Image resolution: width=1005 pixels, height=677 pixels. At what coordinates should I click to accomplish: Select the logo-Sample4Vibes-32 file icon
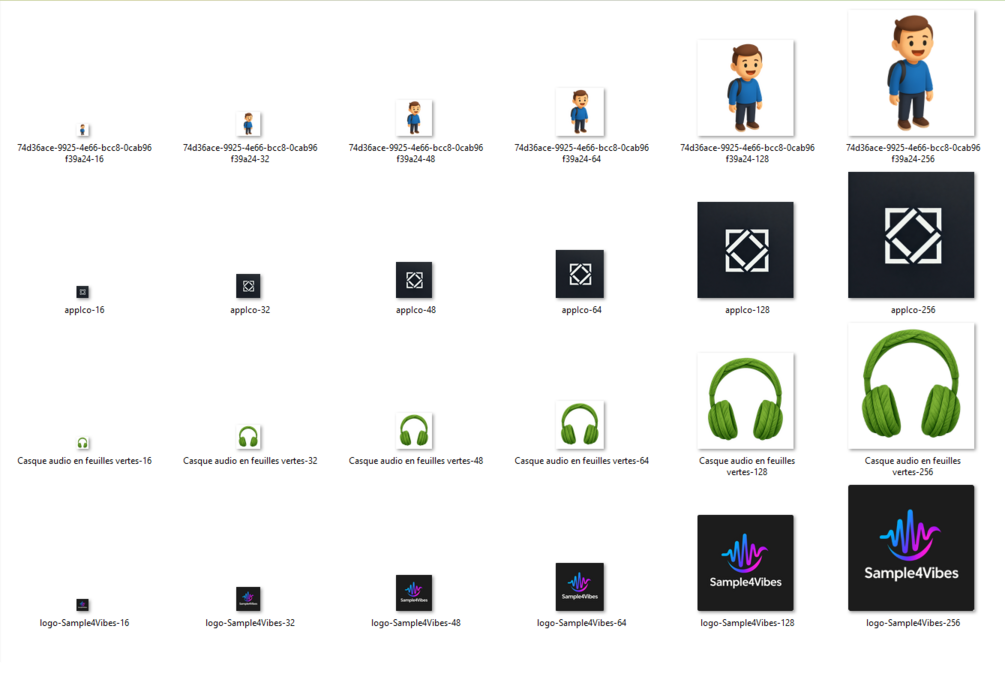[x=248, y=599]
